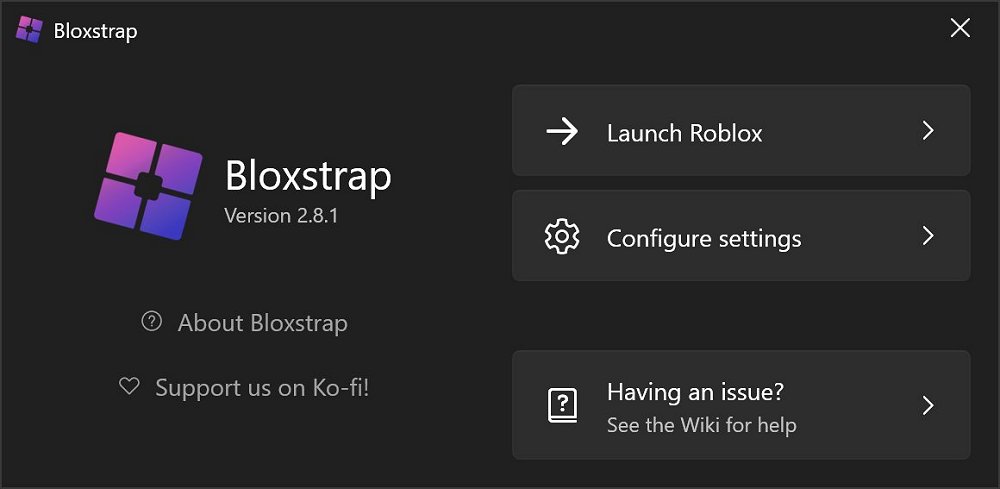
Task: Click the Version 2.8.1 text
Action: (281, 215)
